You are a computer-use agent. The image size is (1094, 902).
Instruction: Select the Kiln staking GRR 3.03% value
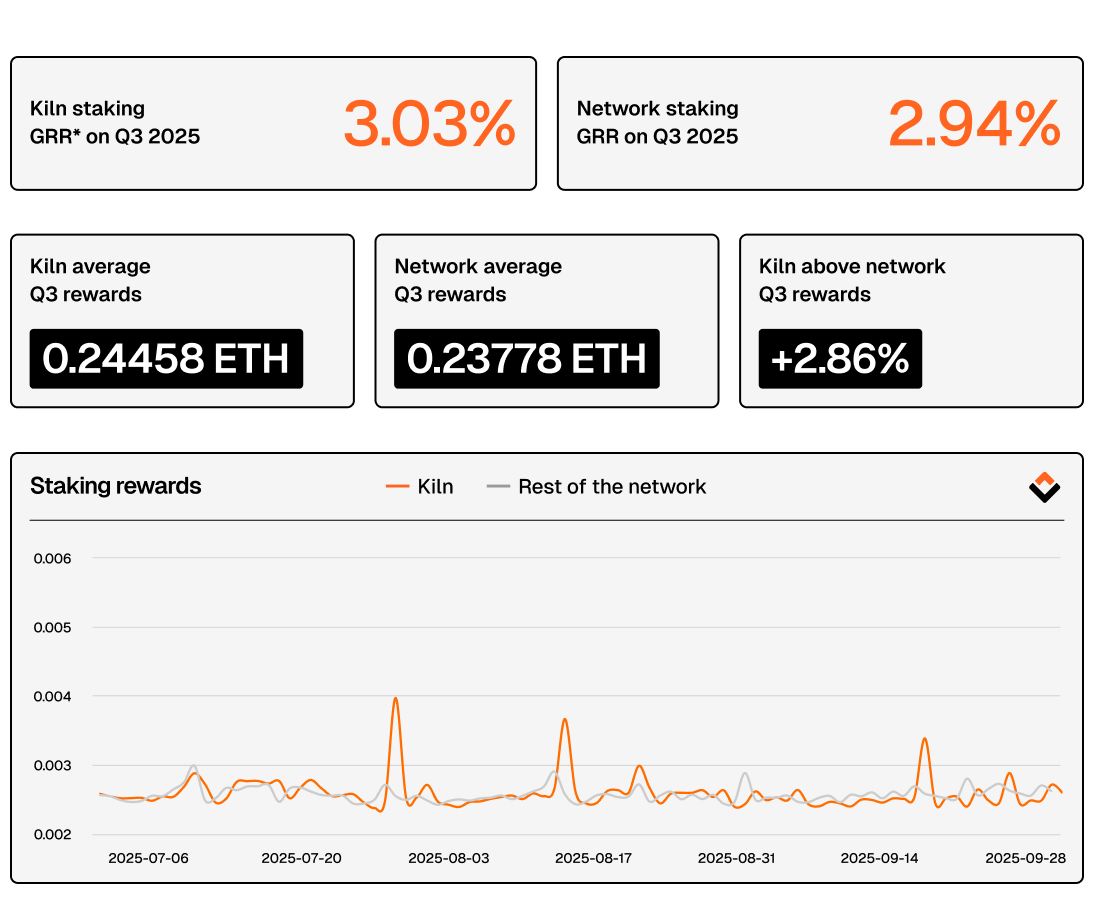(429, 124)
